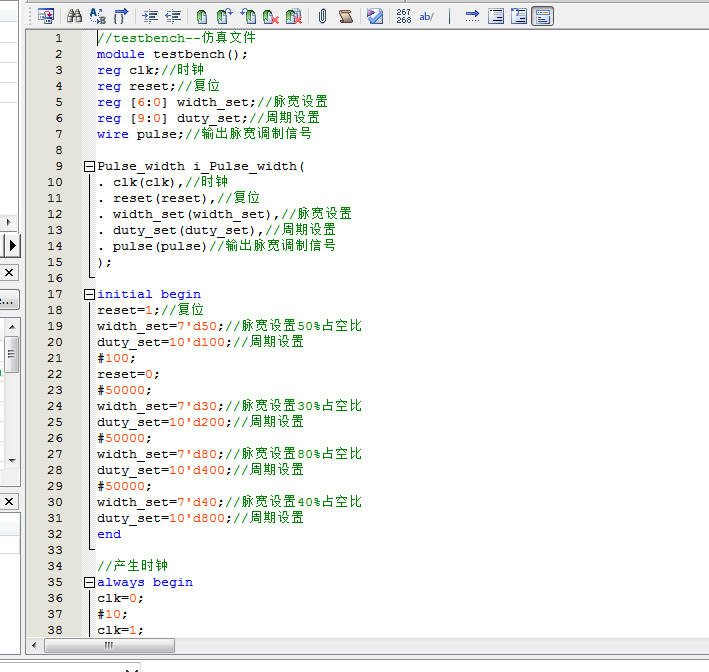Click the go-to-line arrow icon
Image resolution: width=709 pixels, height=672 pixels.
tap(473, 17)
